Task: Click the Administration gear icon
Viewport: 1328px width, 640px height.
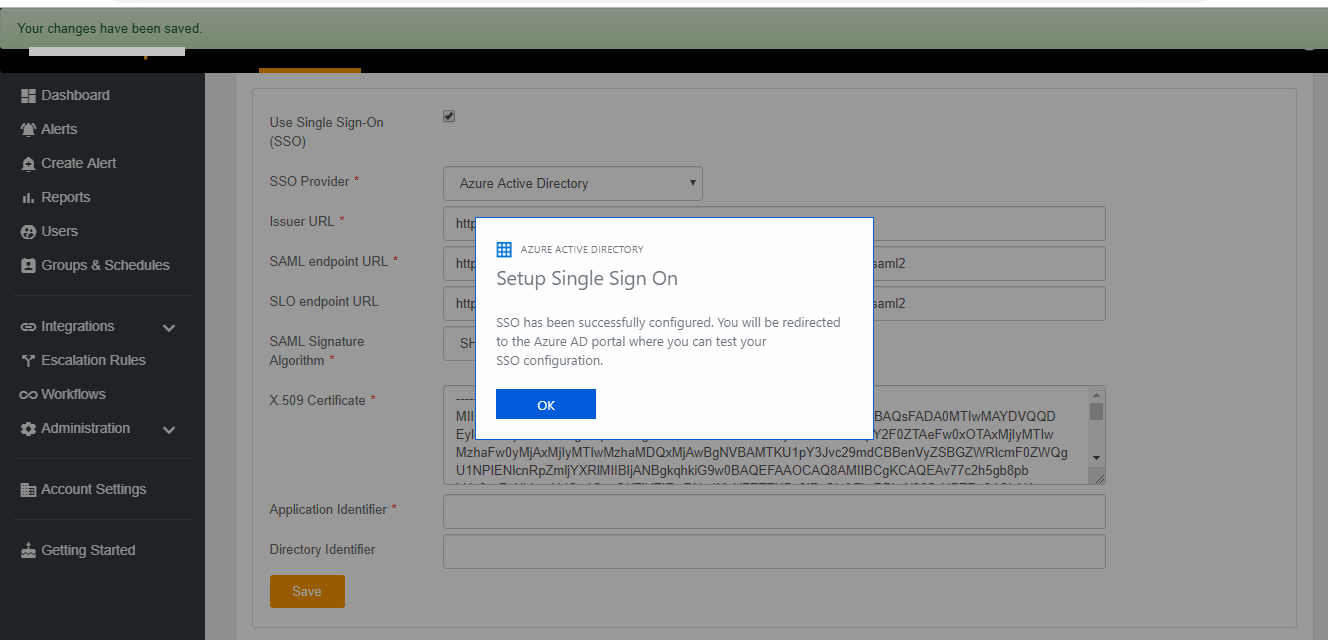Action: pos(28,429)
